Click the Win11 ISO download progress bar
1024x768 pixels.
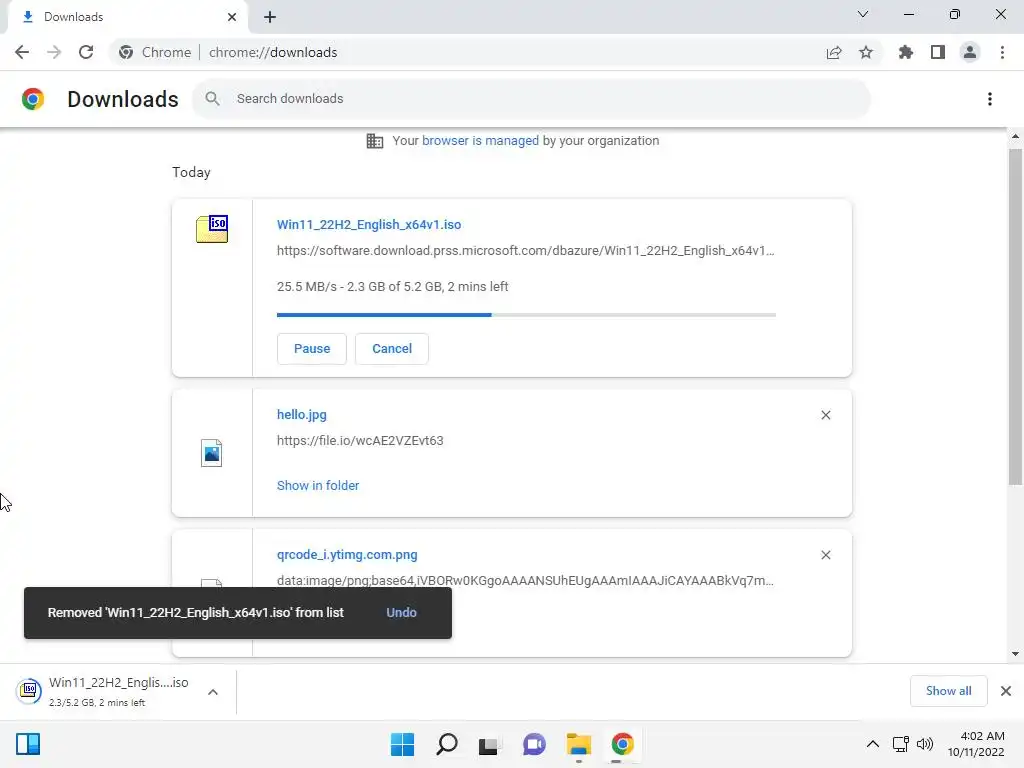(x=526, y=315)
